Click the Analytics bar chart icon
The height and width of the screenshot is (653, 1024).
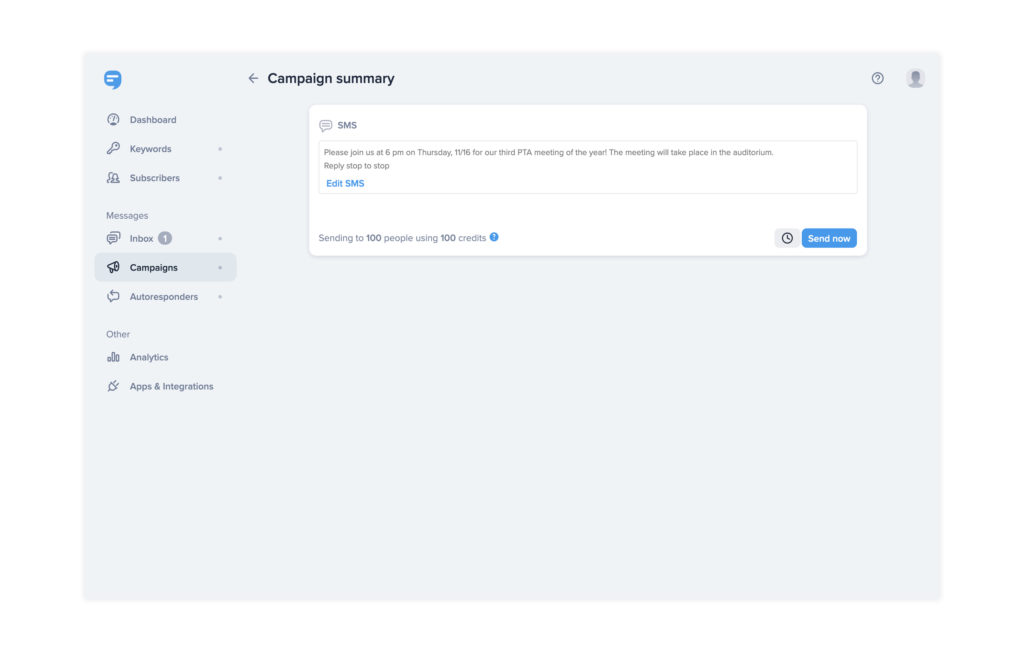click(x=113, y=357)
